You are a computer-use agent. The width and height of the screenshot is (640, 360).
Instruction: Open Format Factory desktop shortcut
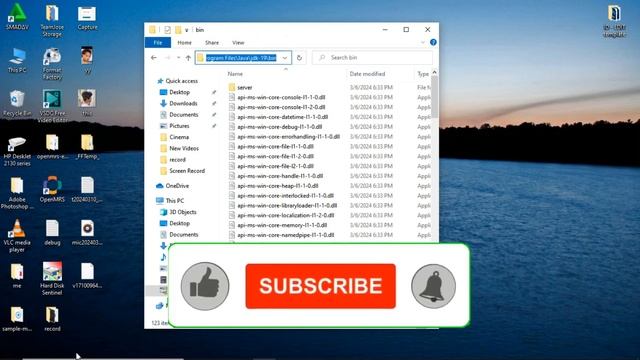click(x=52, y=63)
